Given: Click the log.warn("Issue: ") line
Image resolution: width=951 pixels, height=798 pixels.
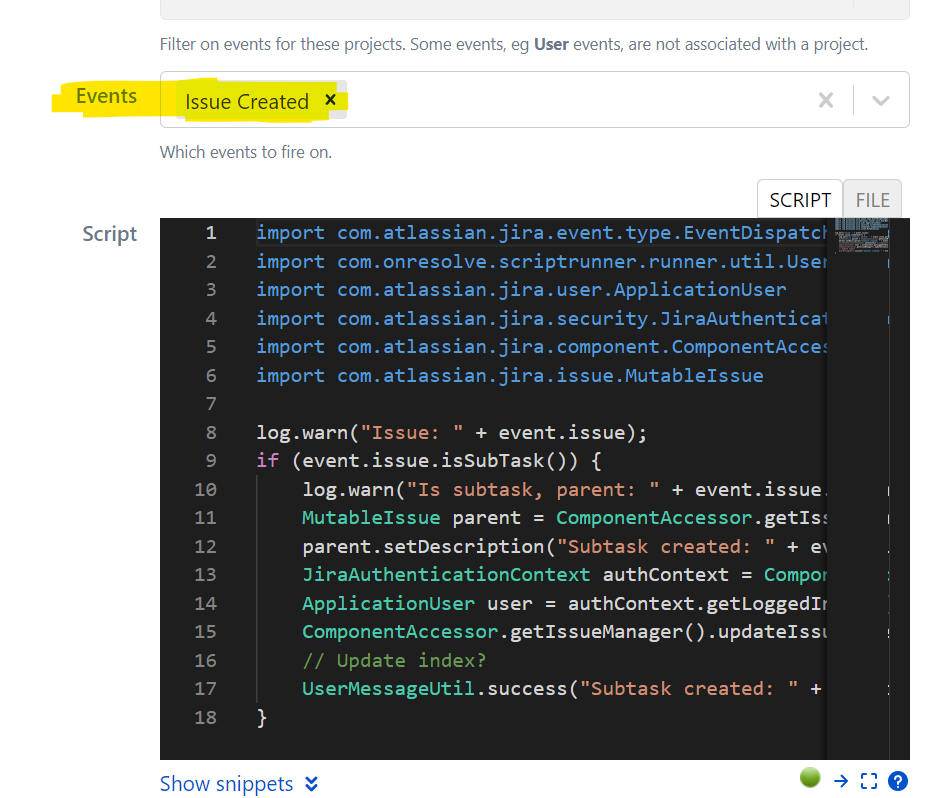Looking at the screenshot, I should coord(452,432).
